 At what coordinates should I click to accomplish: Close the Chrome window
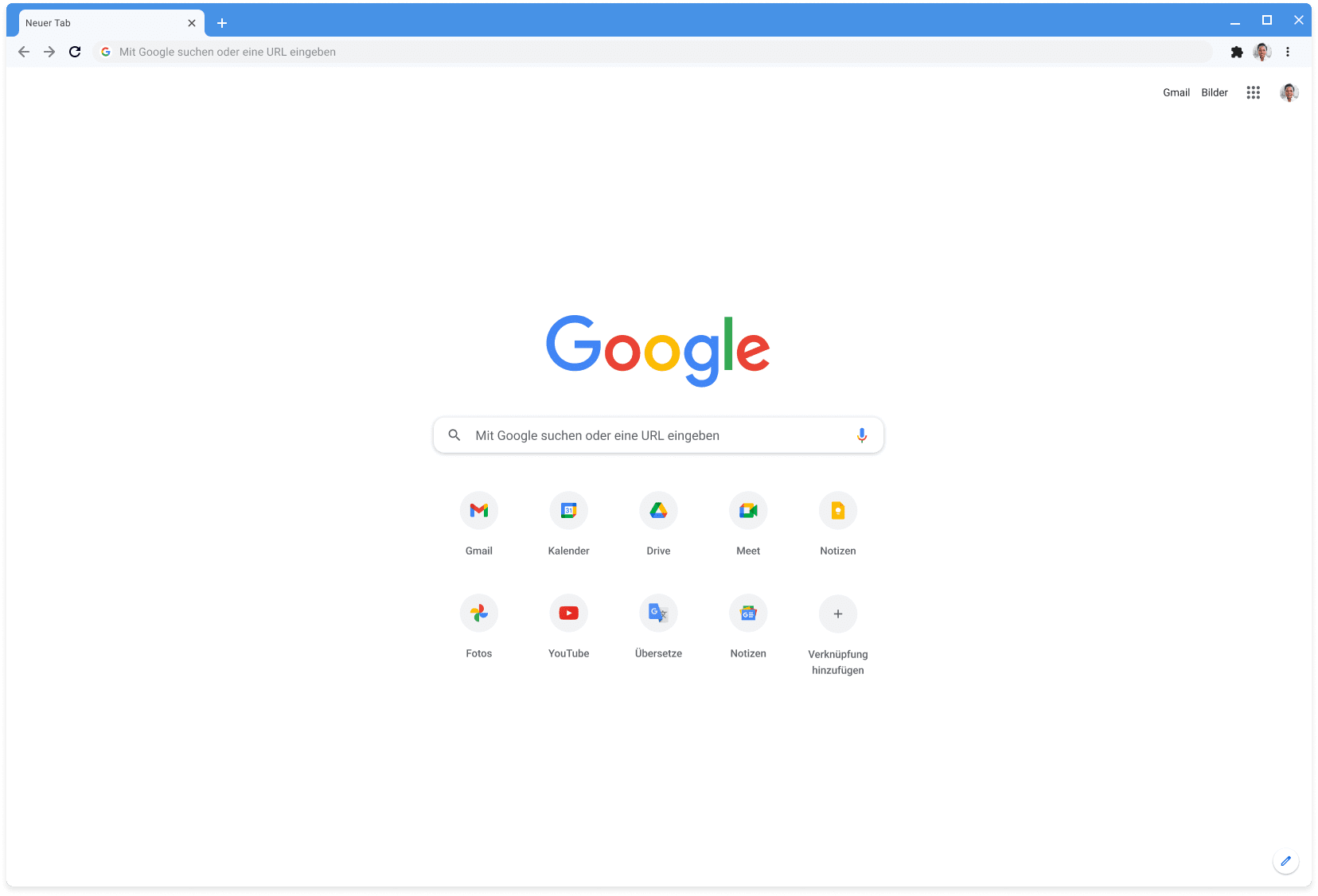pos(1299,21)
